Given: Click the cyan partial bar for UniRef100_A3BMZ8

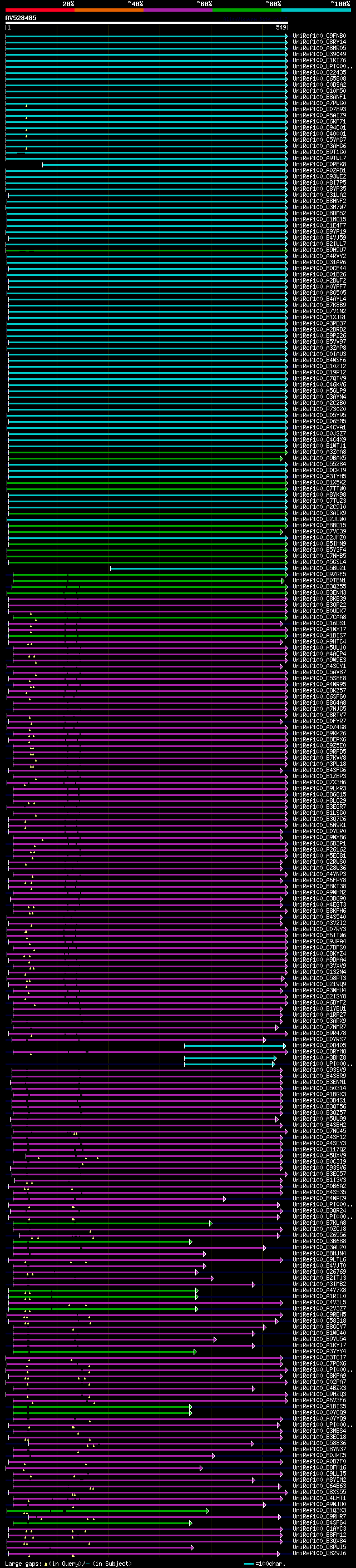Looking at the screenshot, I should [x=231, y=1058].
